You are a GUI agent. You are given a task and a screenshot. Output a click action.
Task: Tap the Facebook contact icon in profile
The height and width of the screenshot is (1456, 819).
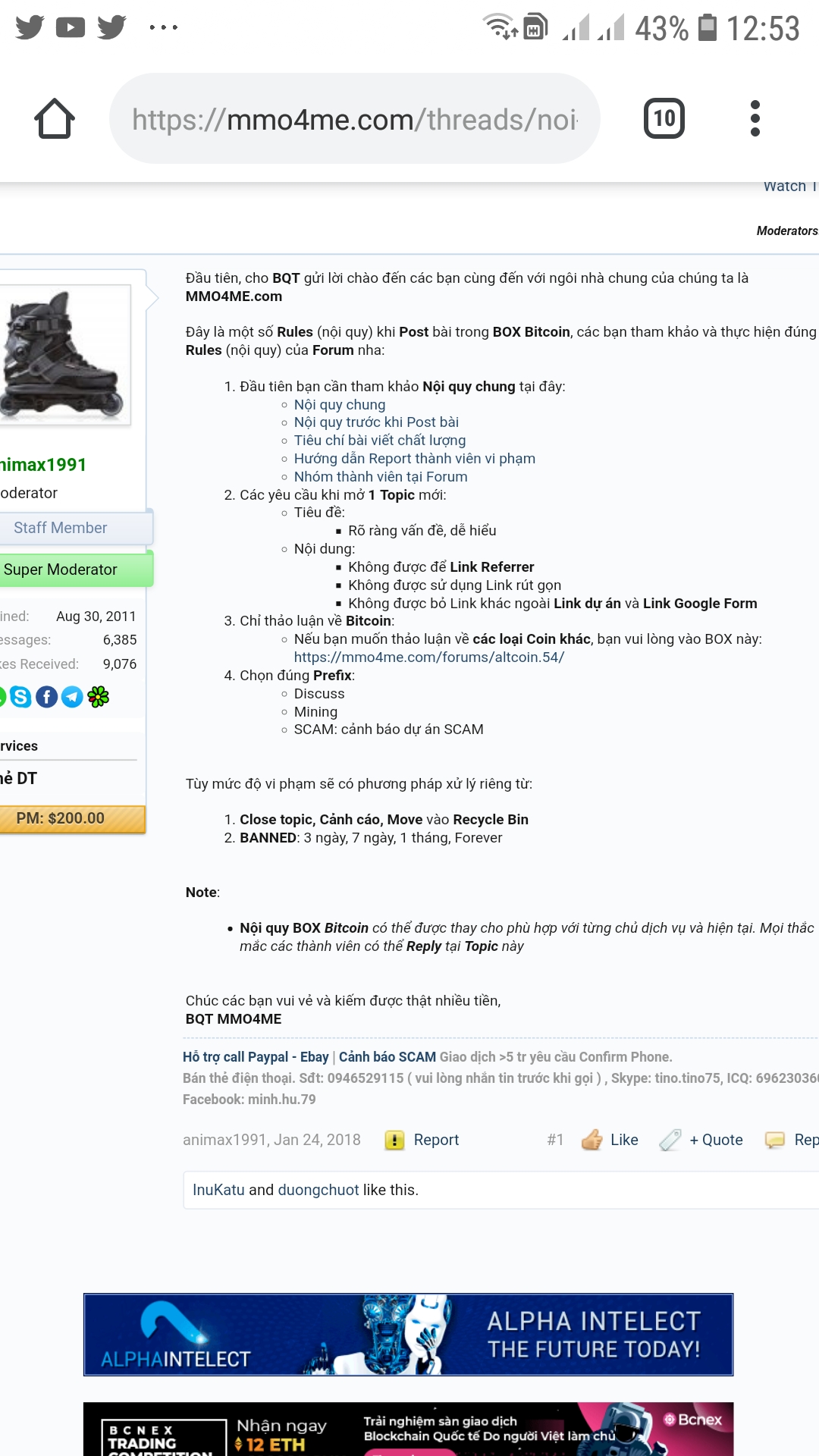(x=47, y=696)
